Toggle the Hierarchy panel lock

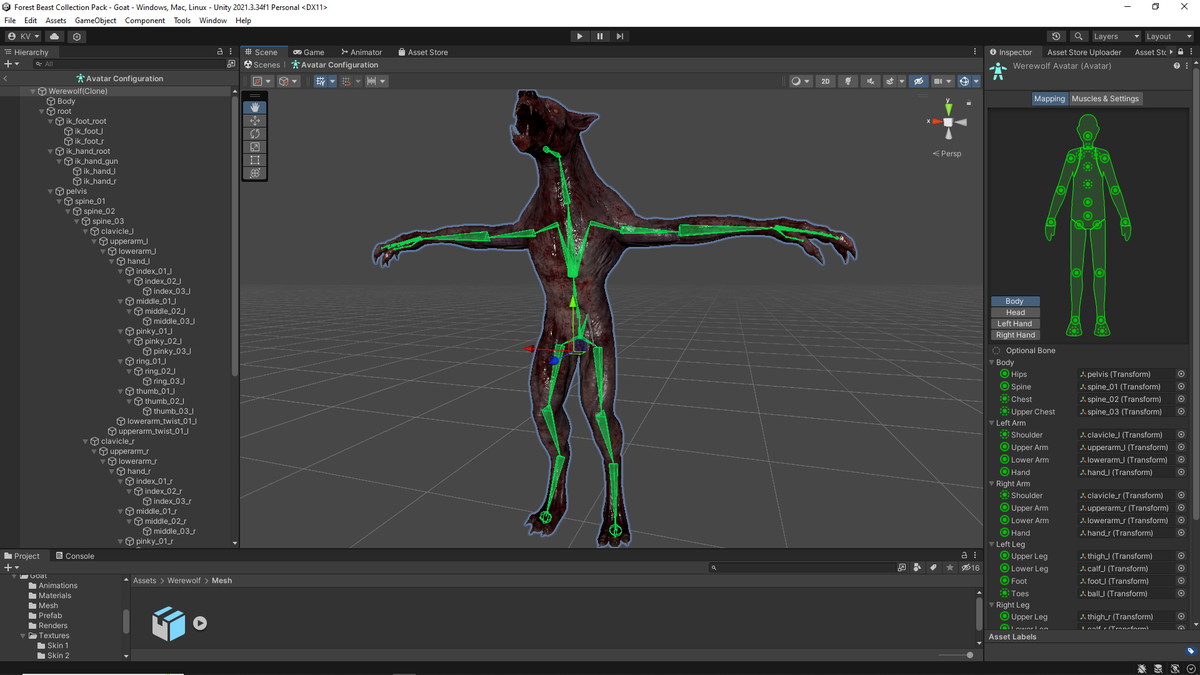(x=220, y=52)
